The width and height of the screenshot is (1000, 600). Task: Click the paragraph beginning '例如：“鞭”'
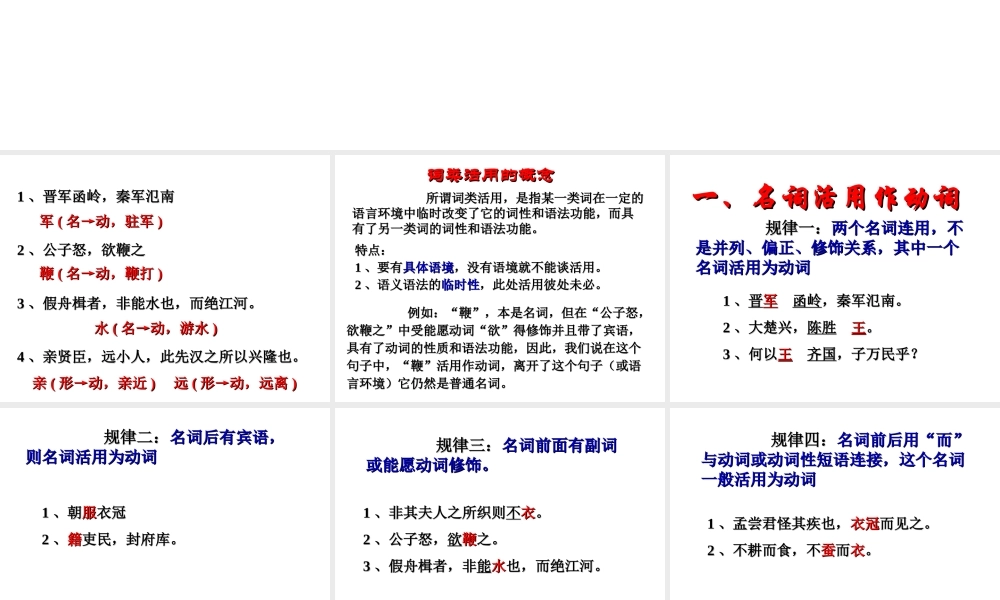tap(495, 348)
